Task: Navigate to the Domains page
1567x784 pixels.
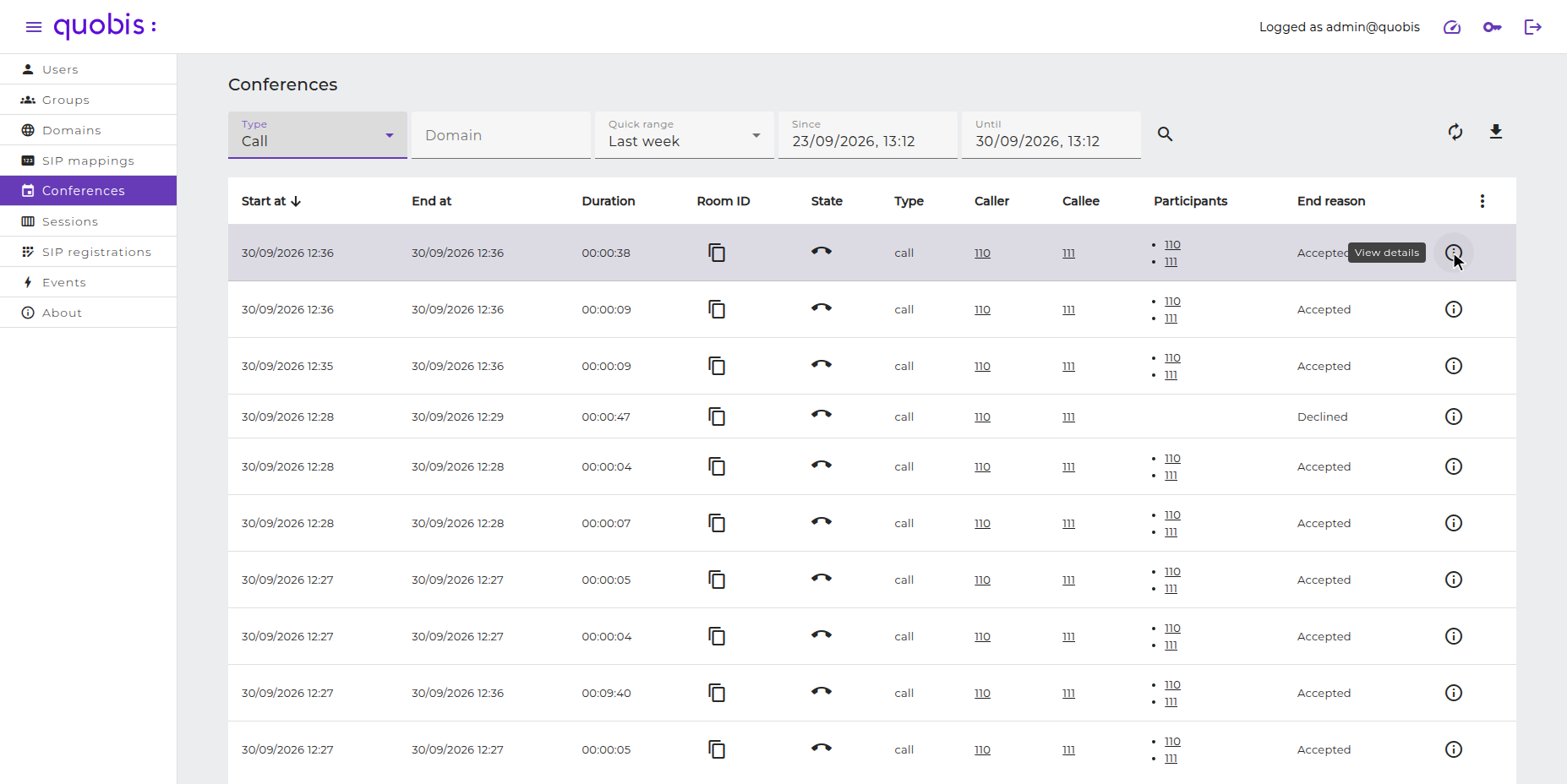Action: tap(89, 130)
